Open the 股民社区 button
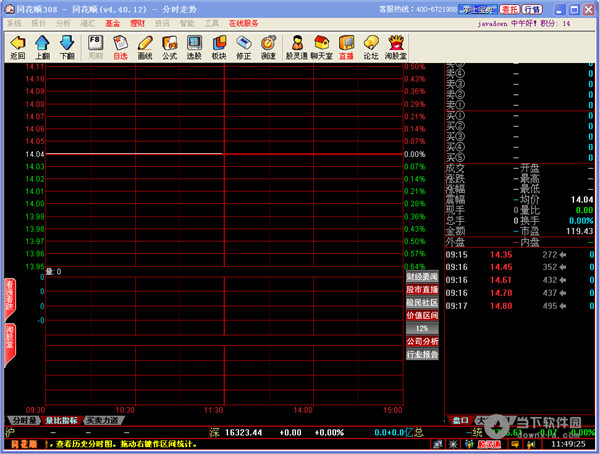 422,303
